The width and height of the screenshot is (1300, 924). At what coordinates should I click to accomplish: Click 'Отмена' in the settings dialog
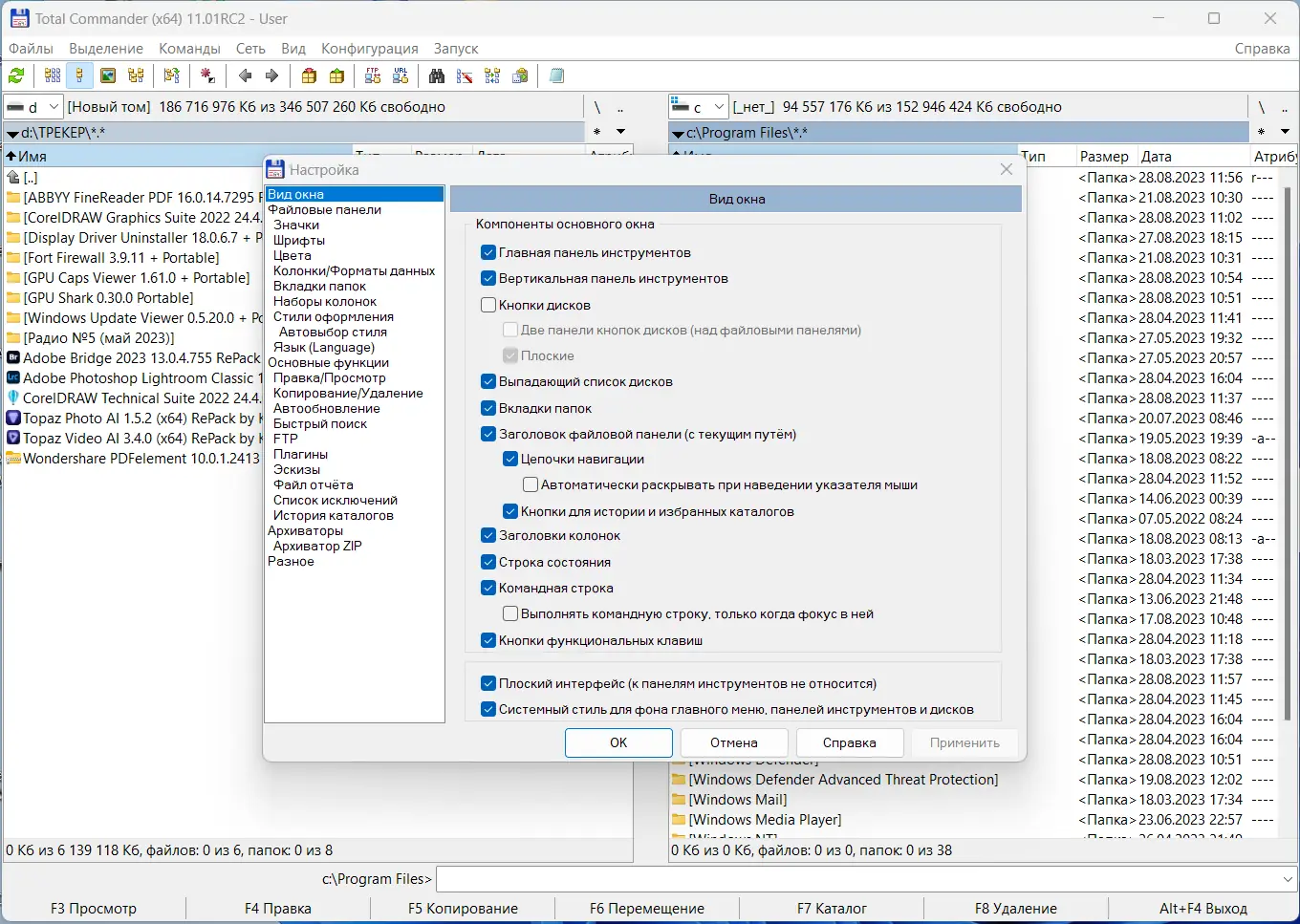pos(734,742)
